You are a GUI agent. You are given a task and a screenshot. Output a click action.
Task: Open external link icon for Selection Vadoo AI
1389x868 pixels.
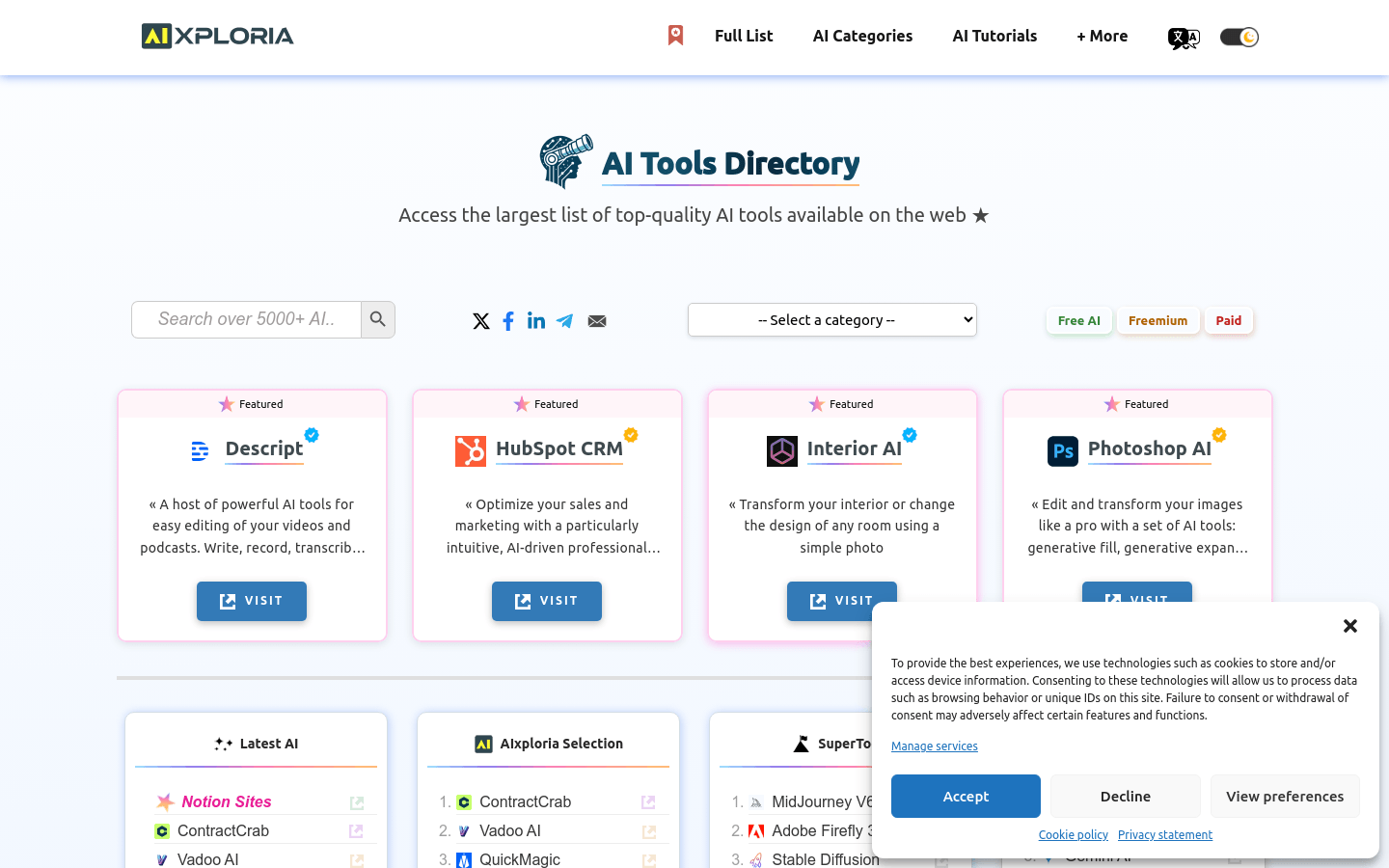[648, 831]
